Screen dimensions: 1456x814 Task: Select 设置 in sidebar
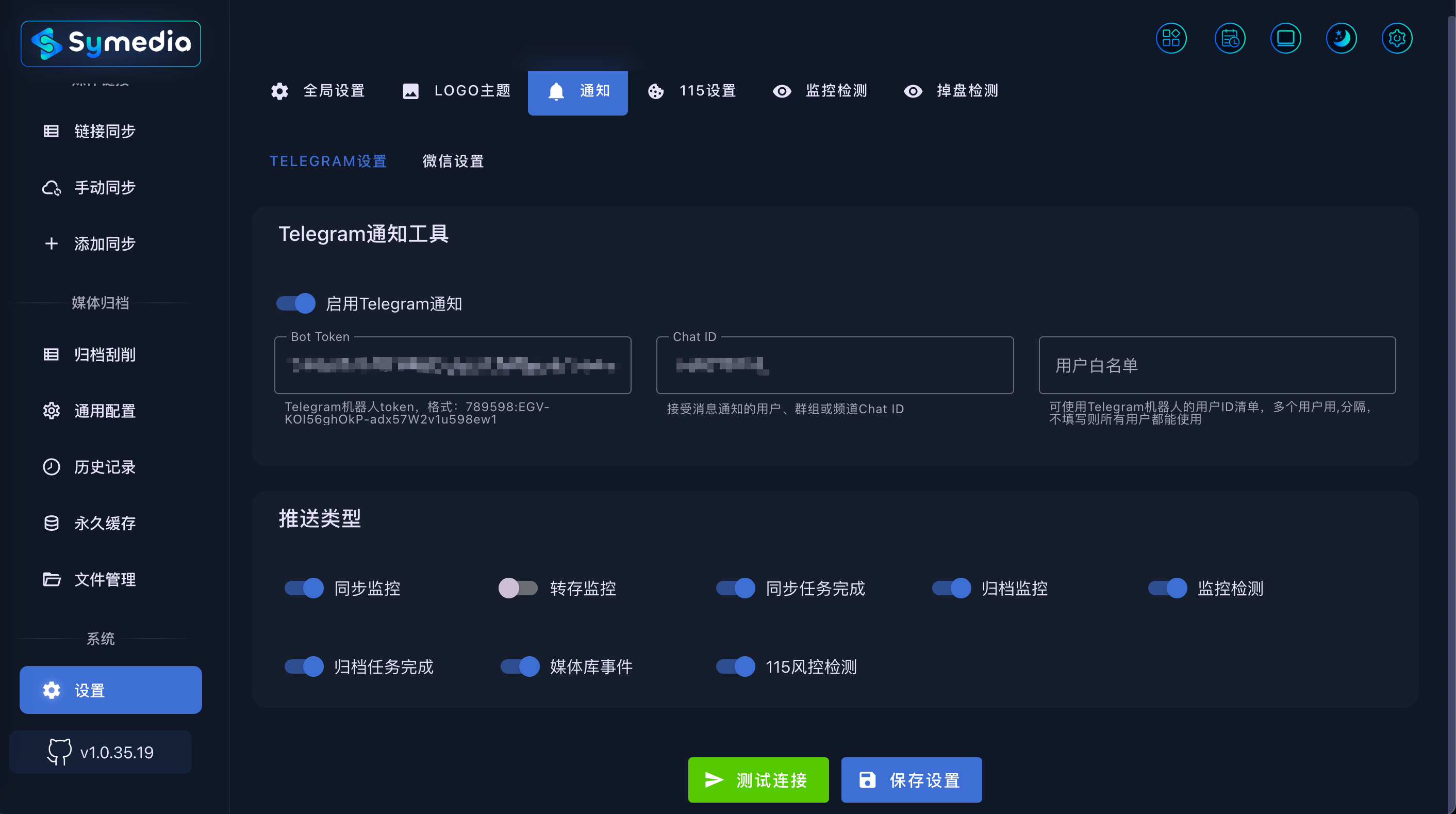click(x=110, y=690)
